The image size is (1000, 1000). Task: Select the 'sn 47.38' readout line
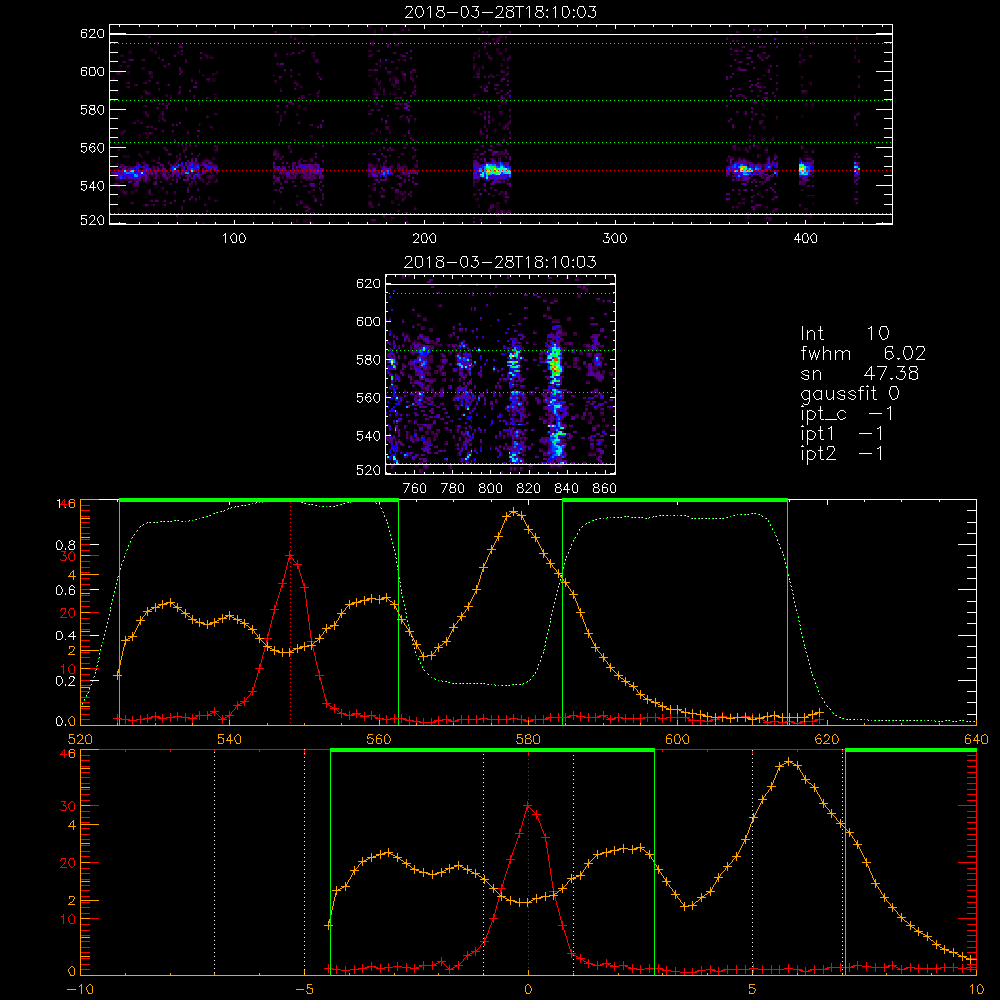click(x=859, y=373)
